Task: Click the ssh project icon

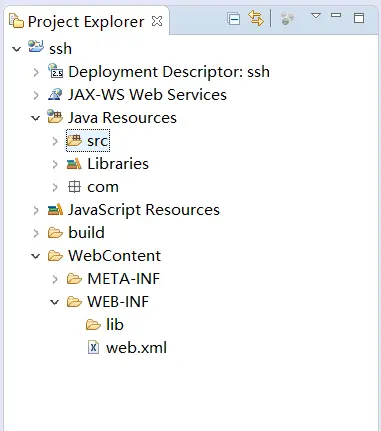Action: 36,47
